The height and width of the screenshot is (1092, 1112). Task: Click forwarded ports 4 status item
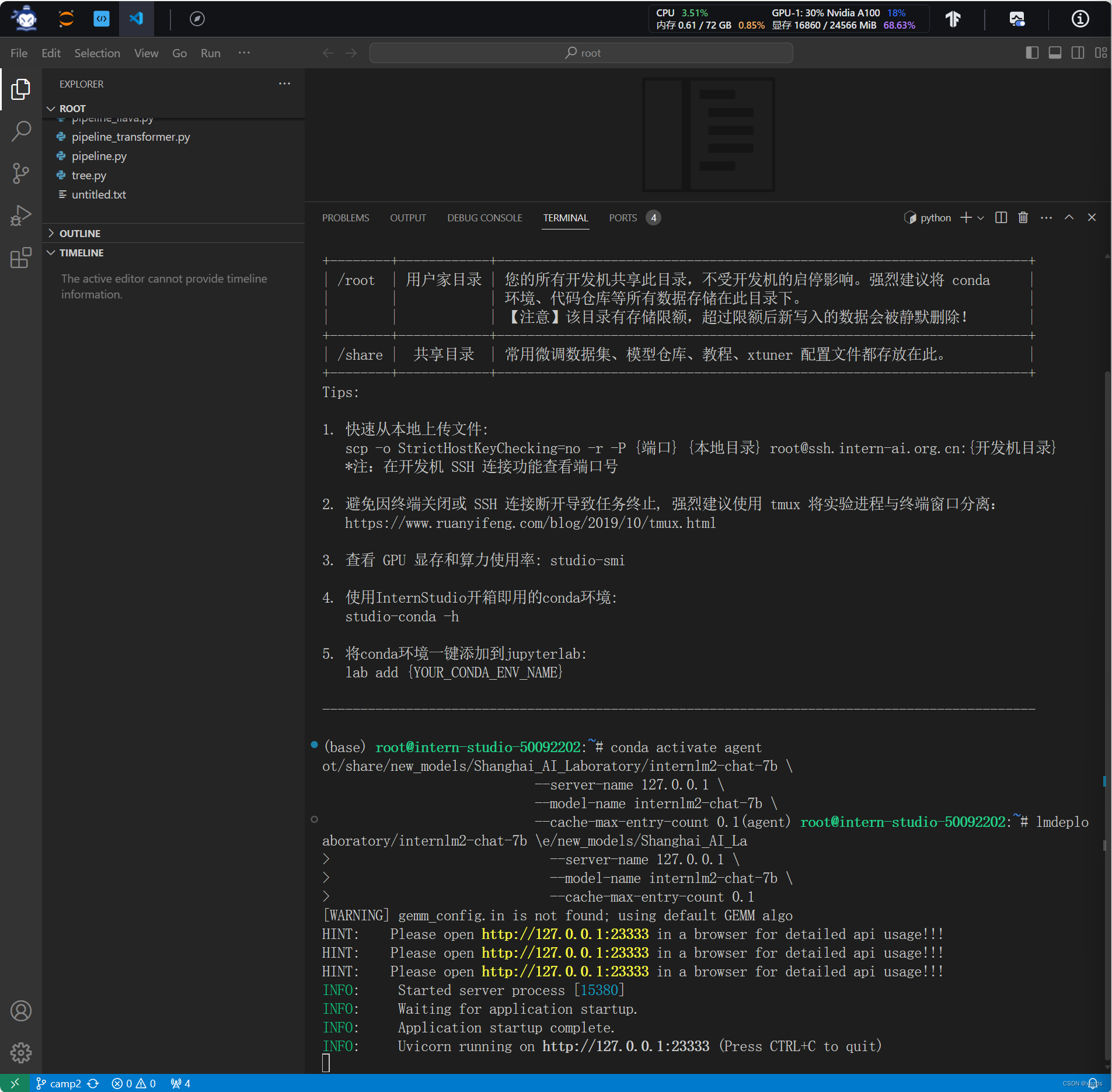click(180, 1084)
